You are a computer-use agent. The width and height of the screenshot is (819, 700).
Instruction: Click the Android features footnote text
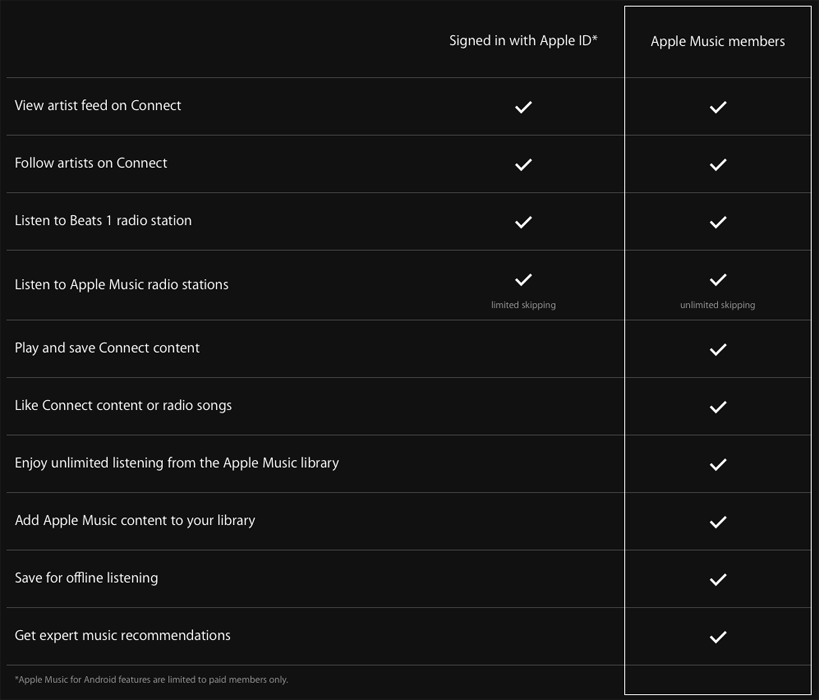click(x=151, y=680)
